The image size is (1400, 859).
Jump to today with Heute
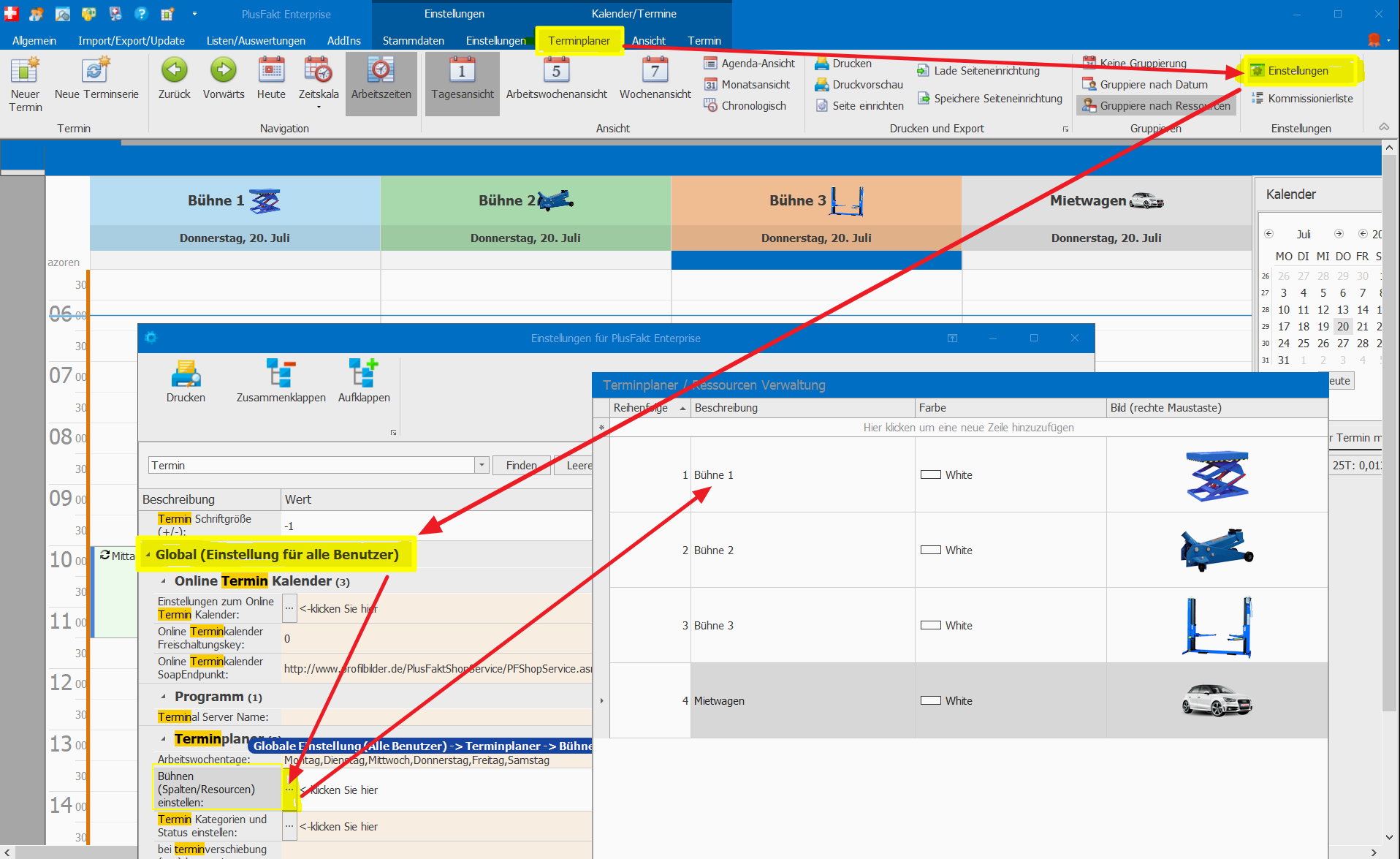click(271, 79)
